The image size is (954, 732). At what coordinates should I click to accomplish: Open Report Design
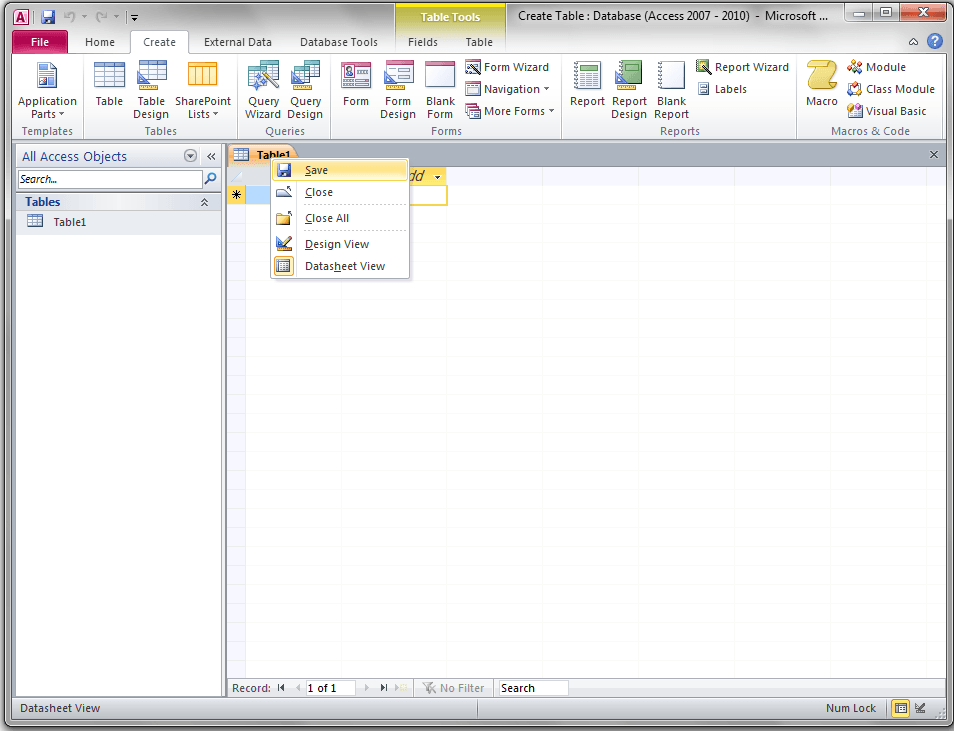coord(629,91)
